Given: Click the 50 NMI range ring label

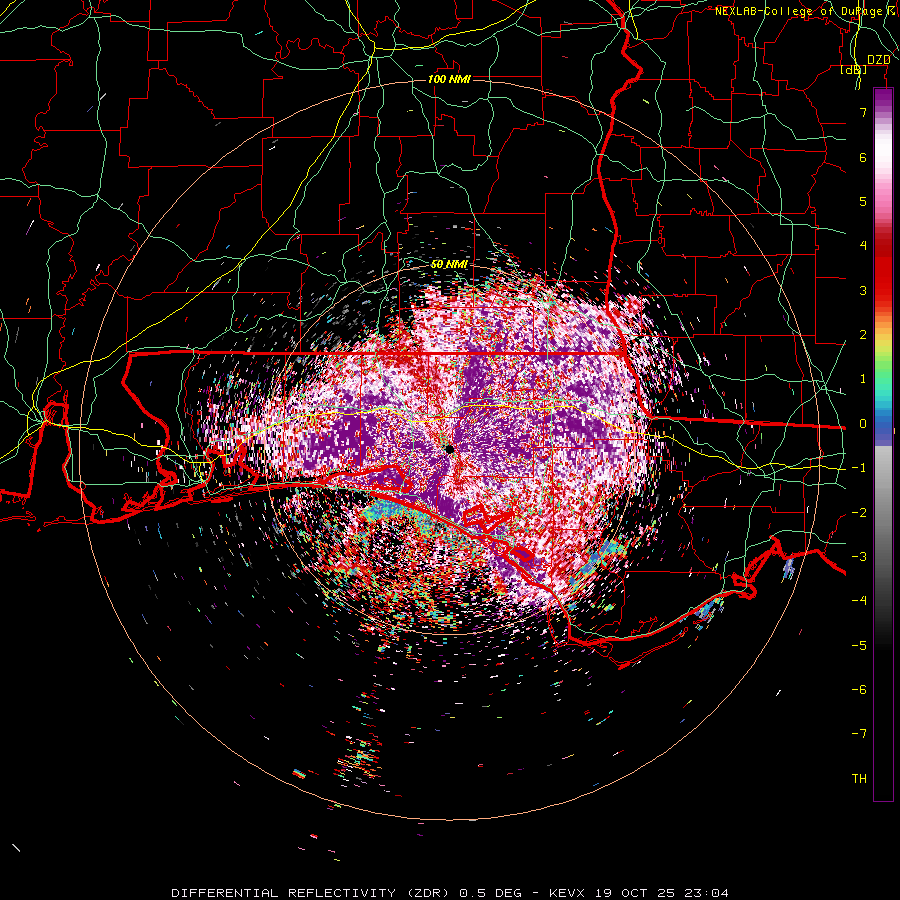Looking at the screenshot, I should coord(449,265).
